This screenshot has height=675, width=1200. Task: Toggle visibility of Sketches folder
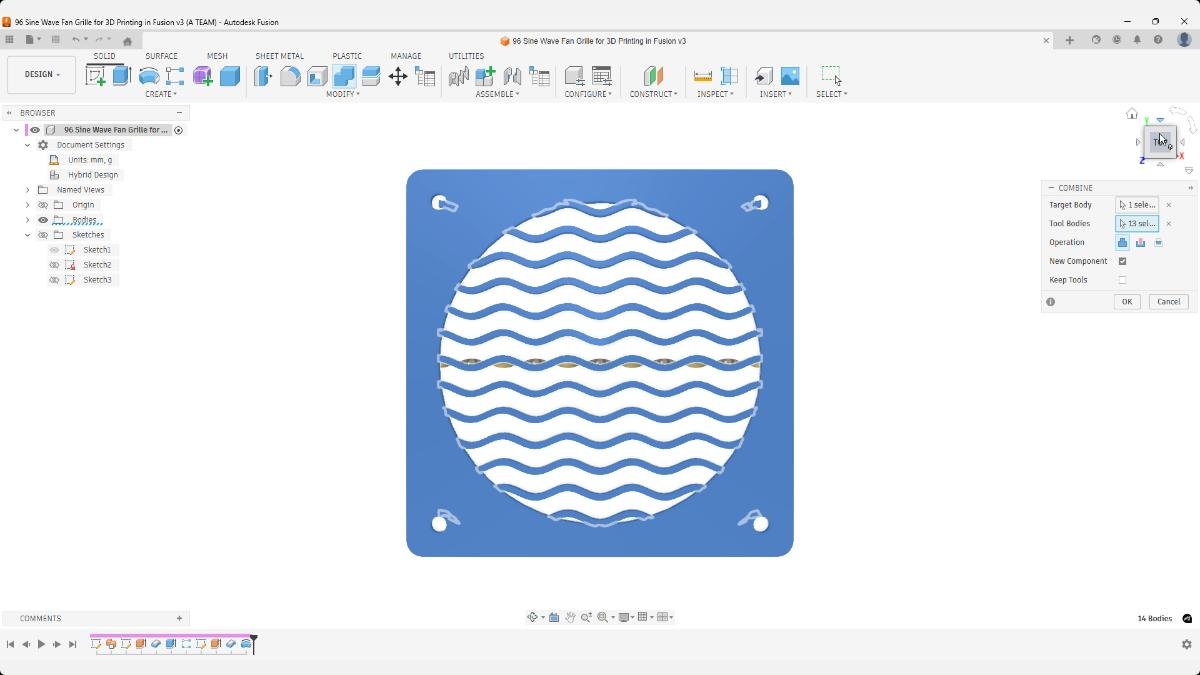tap(43, 235)
